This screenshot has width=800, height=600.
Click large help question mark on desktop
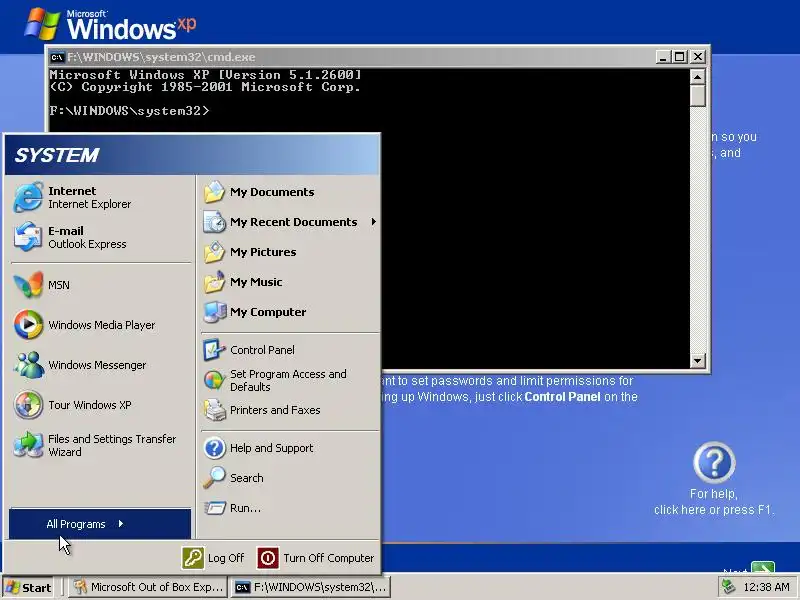pyautogui.click(x=714, y=463)
